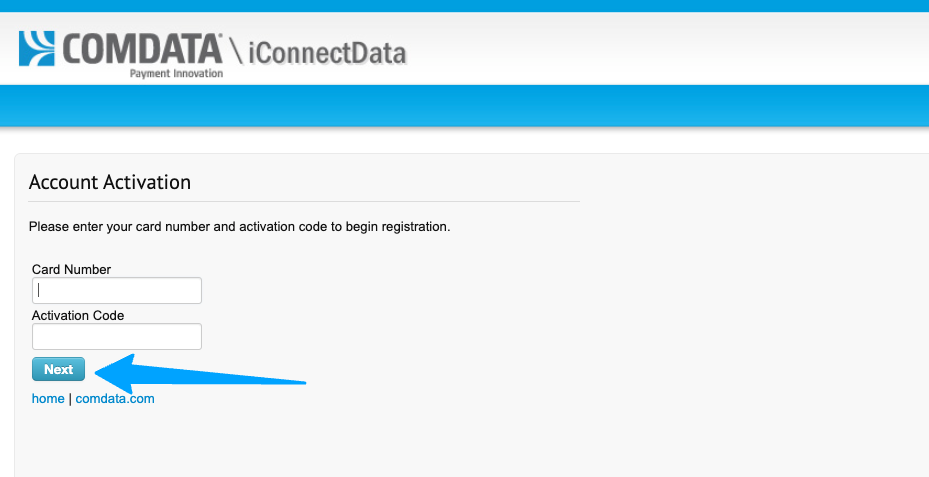
Task: Focus the Card Number input field
Action: coord(117,291)
